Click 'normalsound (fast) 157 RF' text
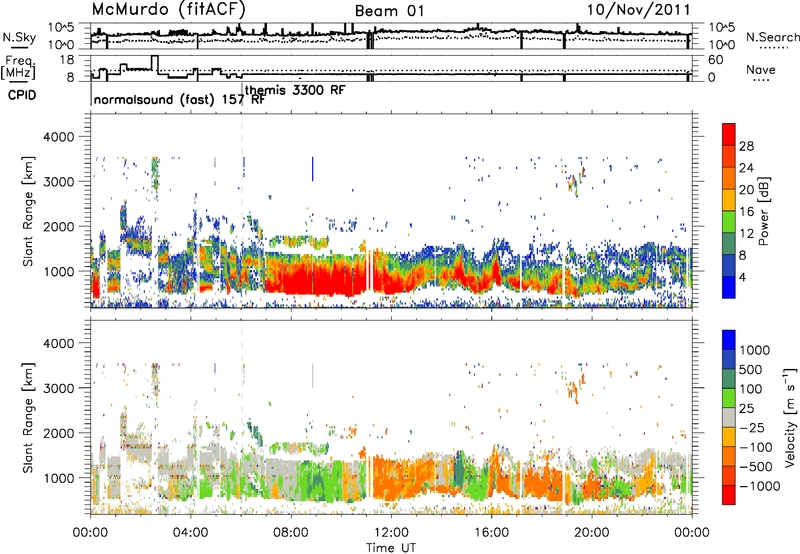Image resolution: width=800 pixels, height=554 pixels. [x=179, y=99]
